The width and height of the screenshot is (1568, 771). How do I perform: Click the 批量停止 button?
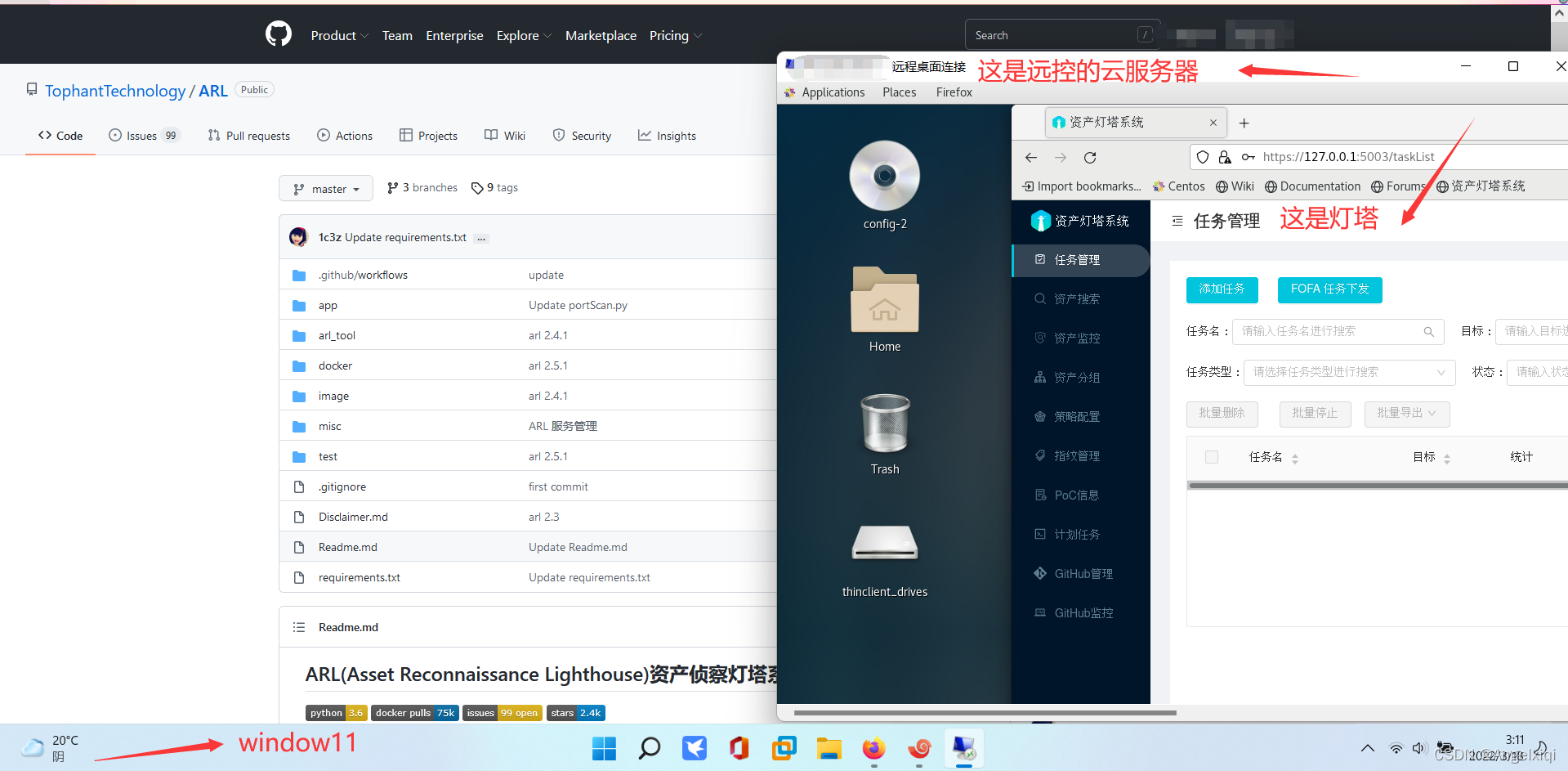[1316, 414]
